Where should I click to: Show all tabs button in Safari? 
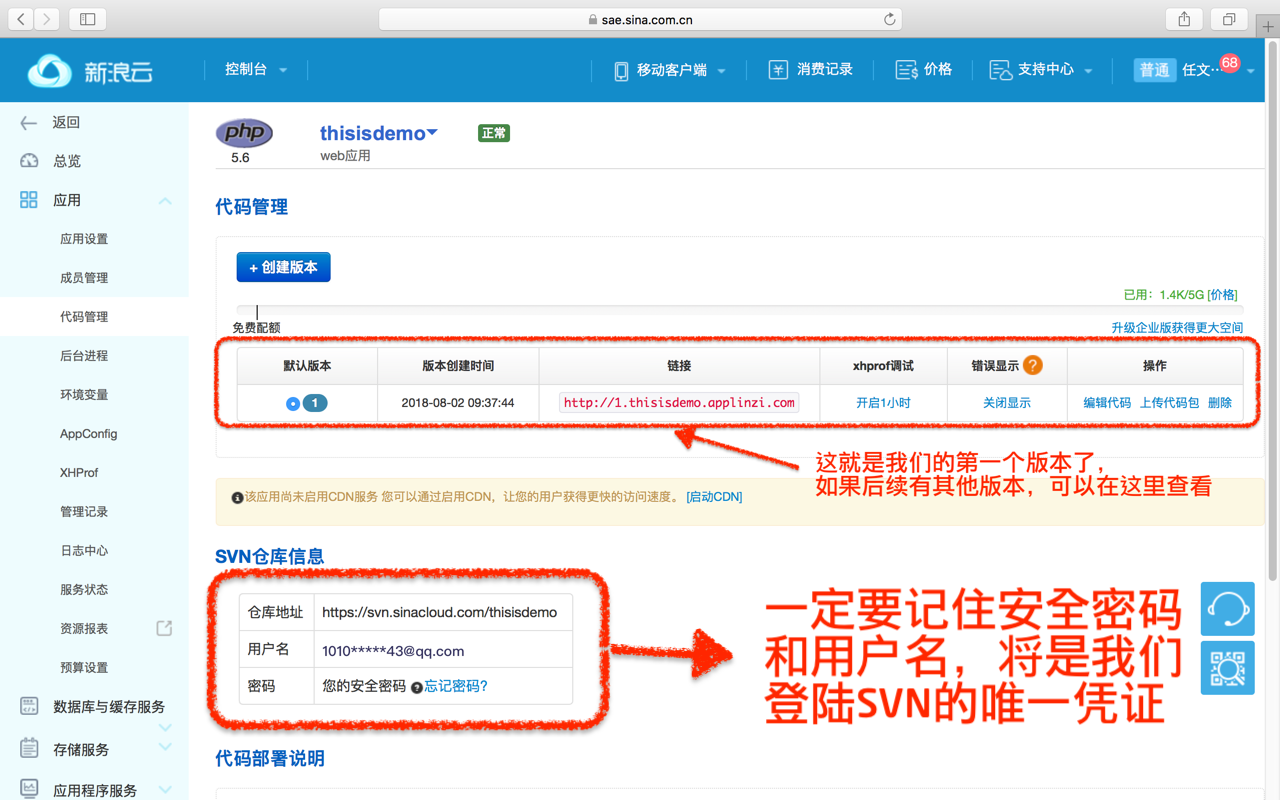click(1229, 19)
